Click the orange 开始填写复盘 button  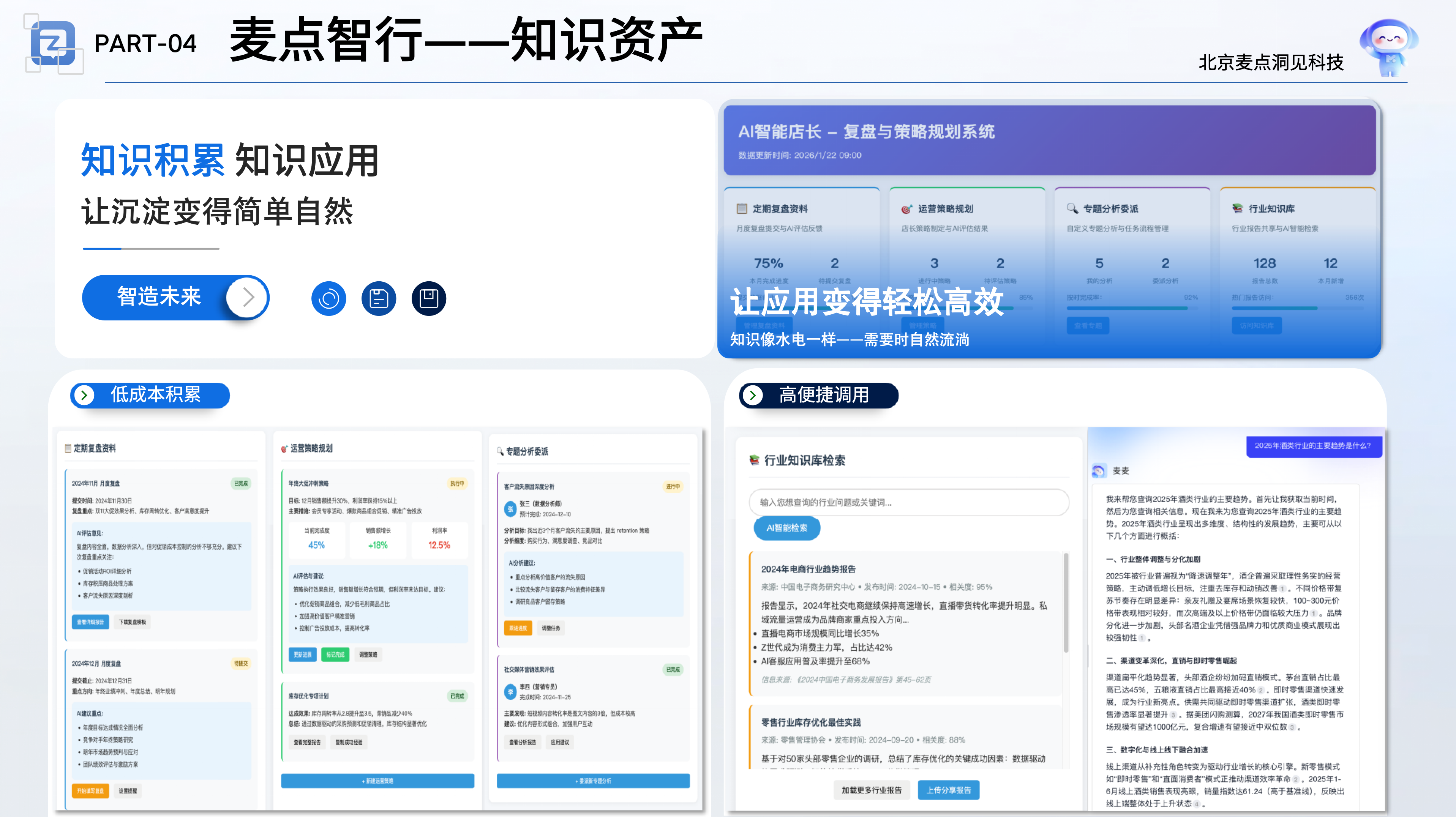(91, 791)
